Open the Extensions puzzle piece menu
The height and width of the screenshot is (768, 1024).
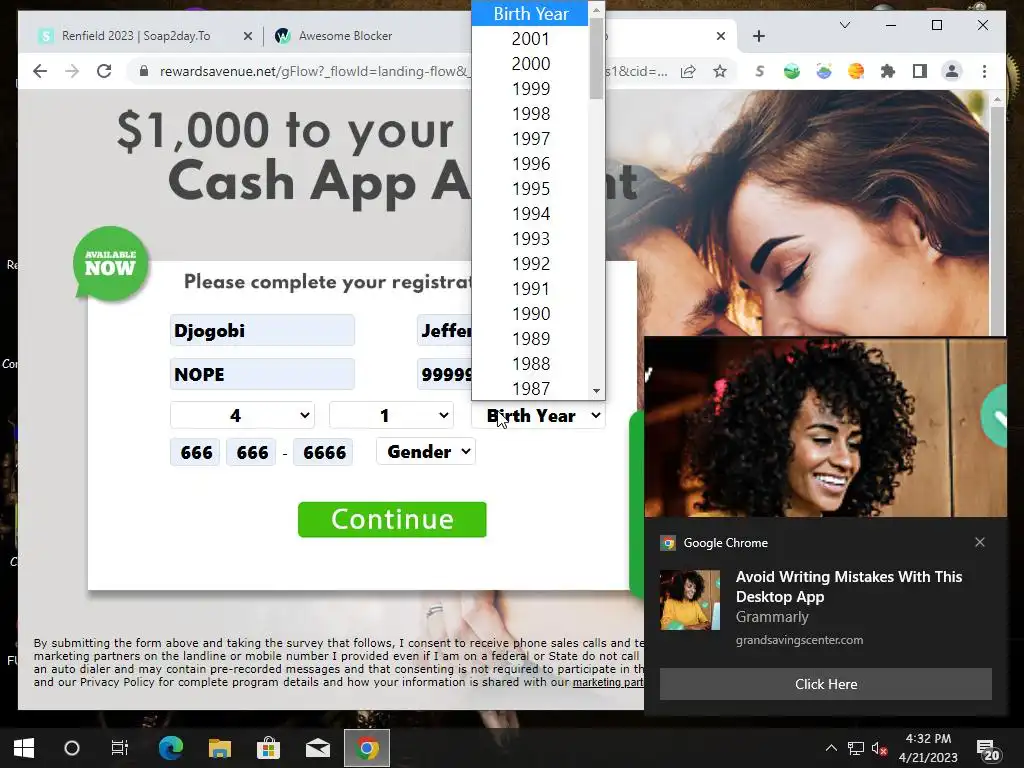pos(888,71)
